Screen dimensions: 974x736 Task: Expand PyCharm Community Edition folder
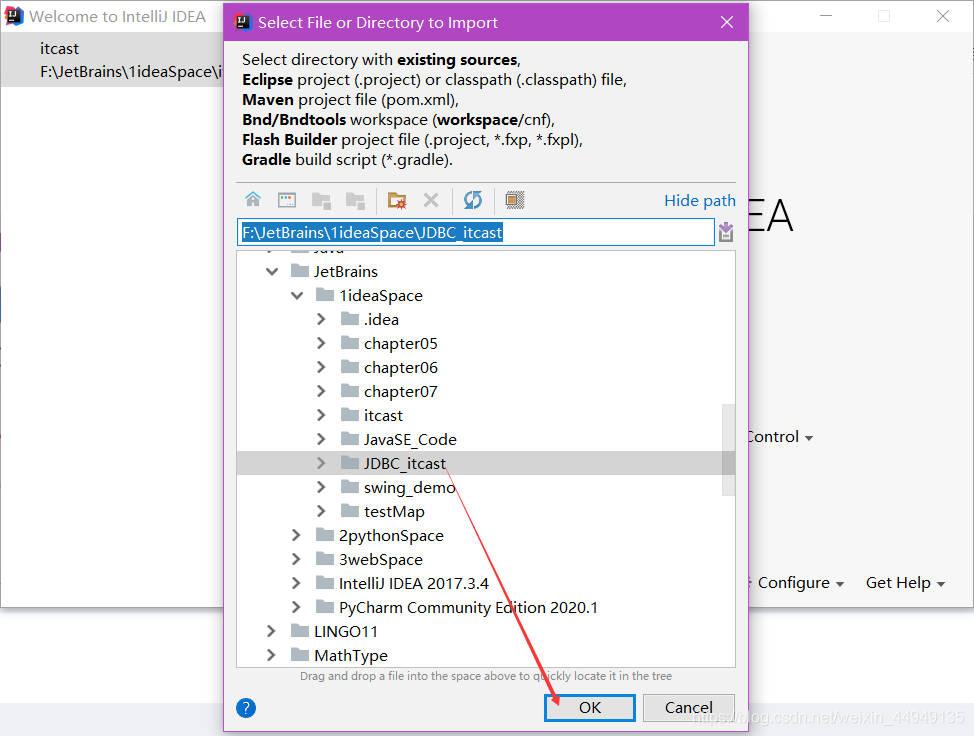coord(296,607)
